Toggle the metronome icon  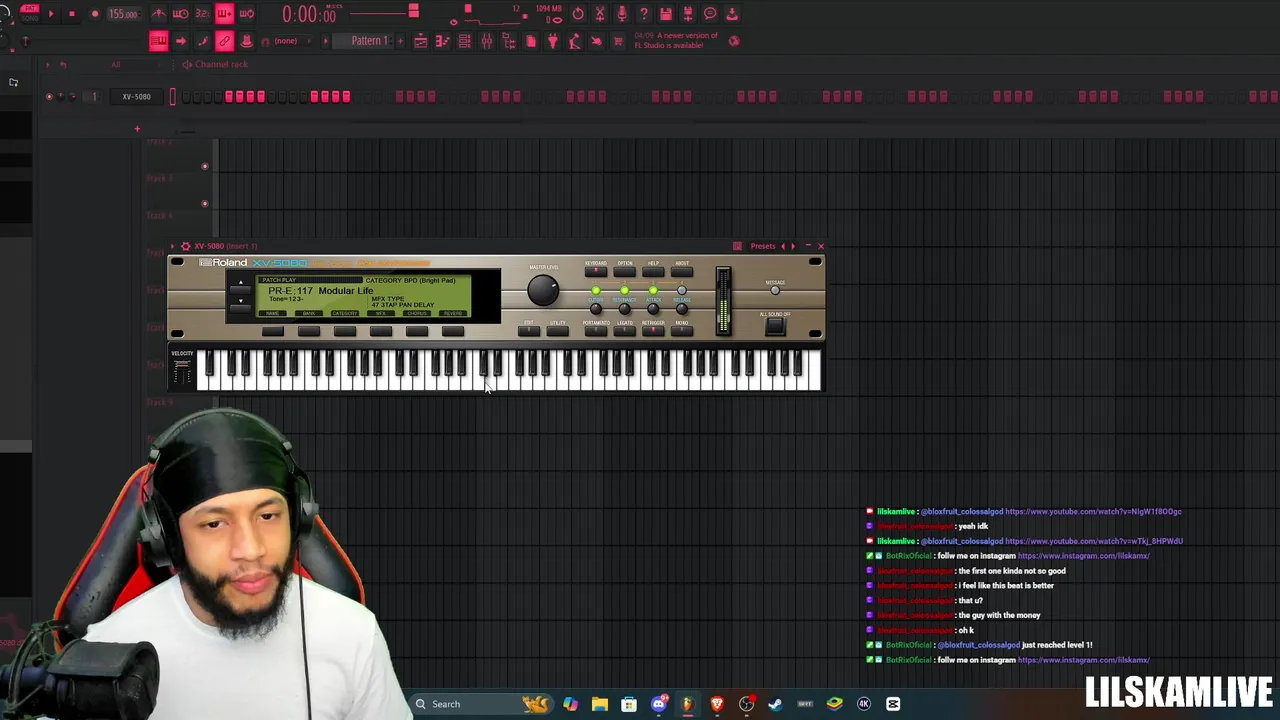click(x=158, y=14)
